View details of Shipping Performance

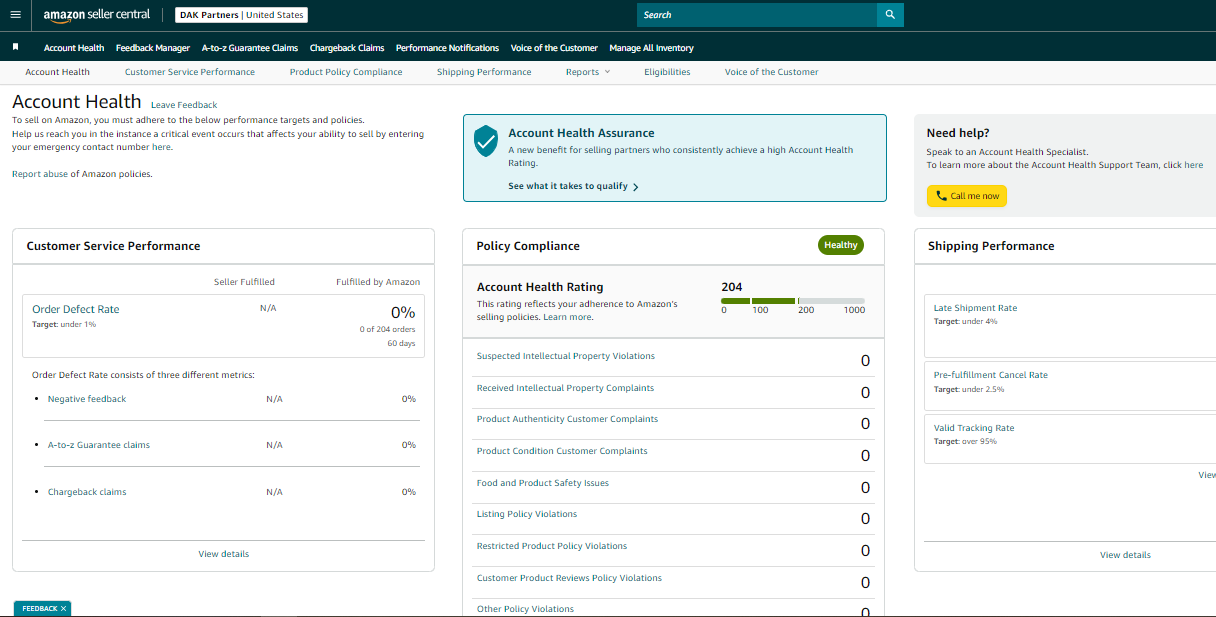[x=1125, y=555]
